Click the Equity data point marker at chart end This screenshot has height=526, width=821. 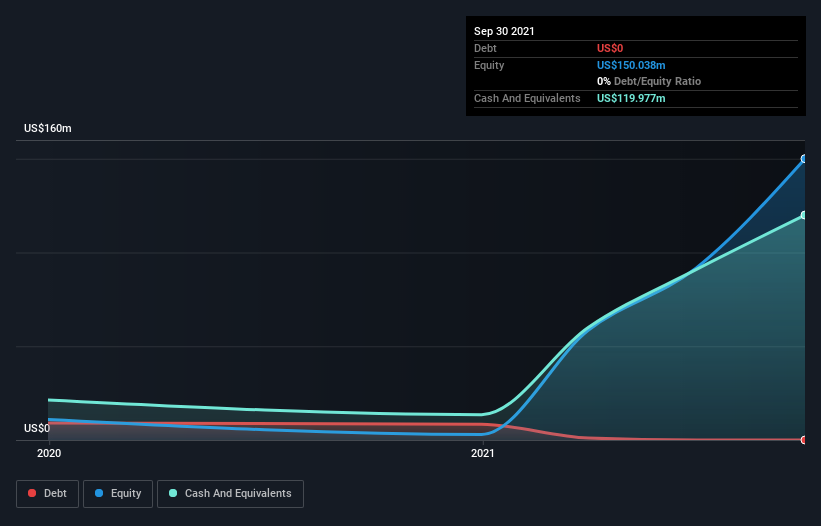[x=804, y=159]
